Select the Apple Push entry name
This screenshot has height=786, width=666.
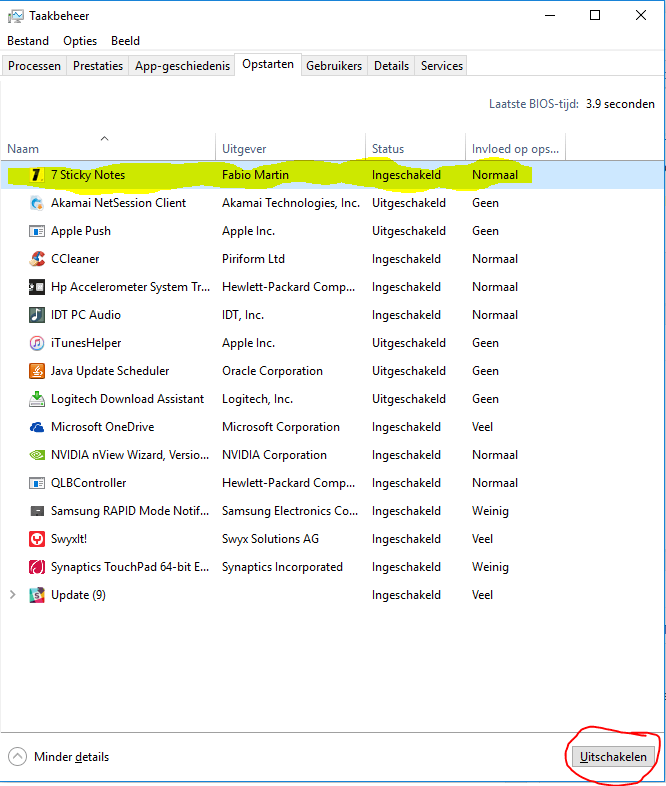click(81, 231)
